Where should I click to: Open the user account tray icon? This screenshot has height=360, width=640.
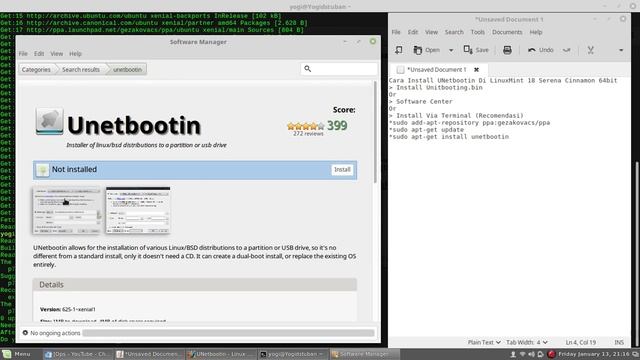[x=513, y=354]
